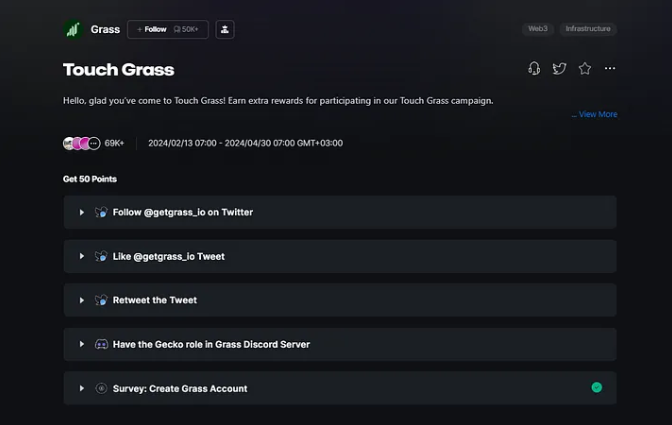Viewport: 672px width, 425px height.
Task: Open the Grass space name link
Action: tap(105, 30)
